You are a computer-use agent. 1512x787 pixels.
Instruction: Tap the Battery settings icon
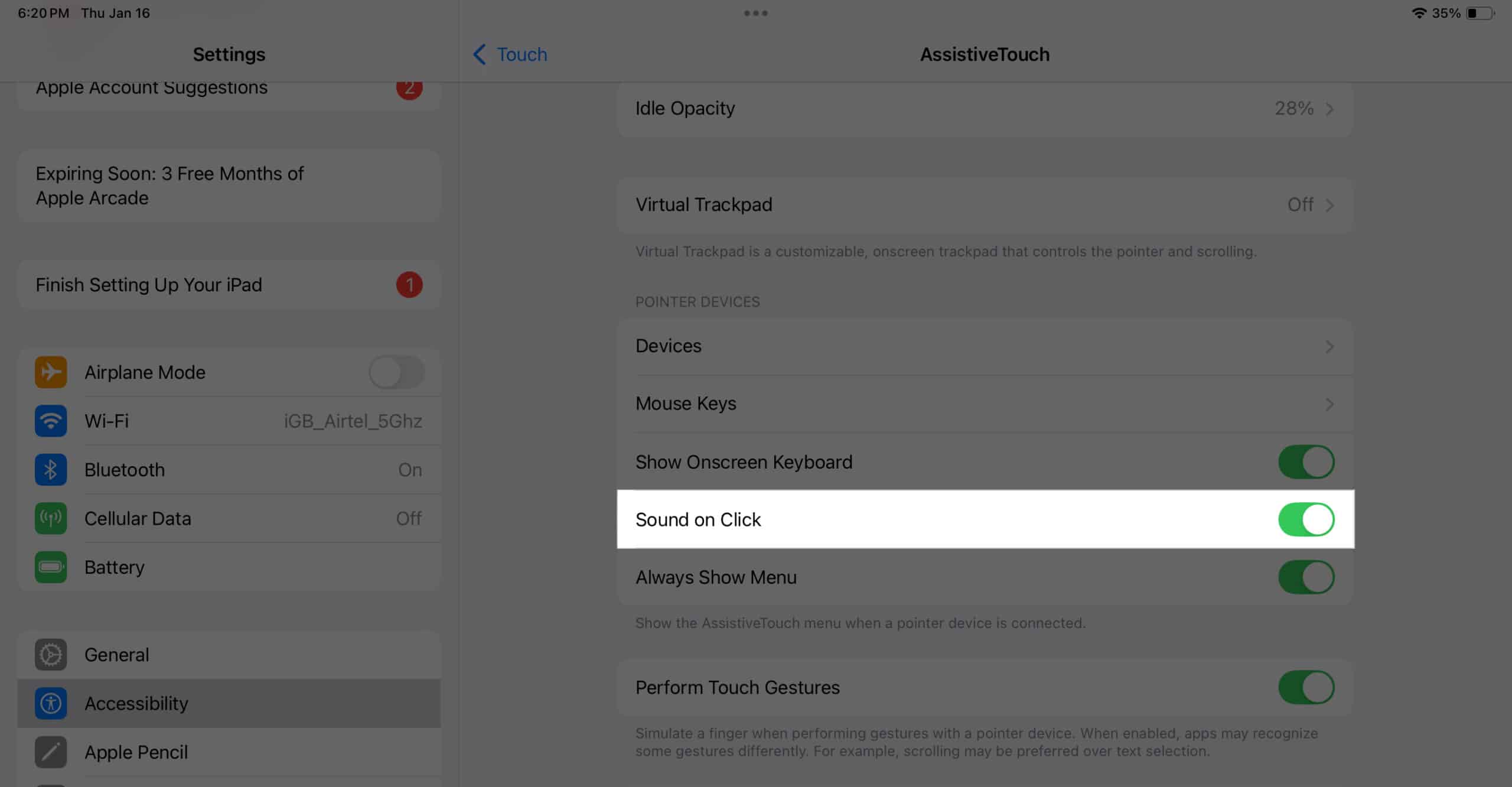(51, 566)
